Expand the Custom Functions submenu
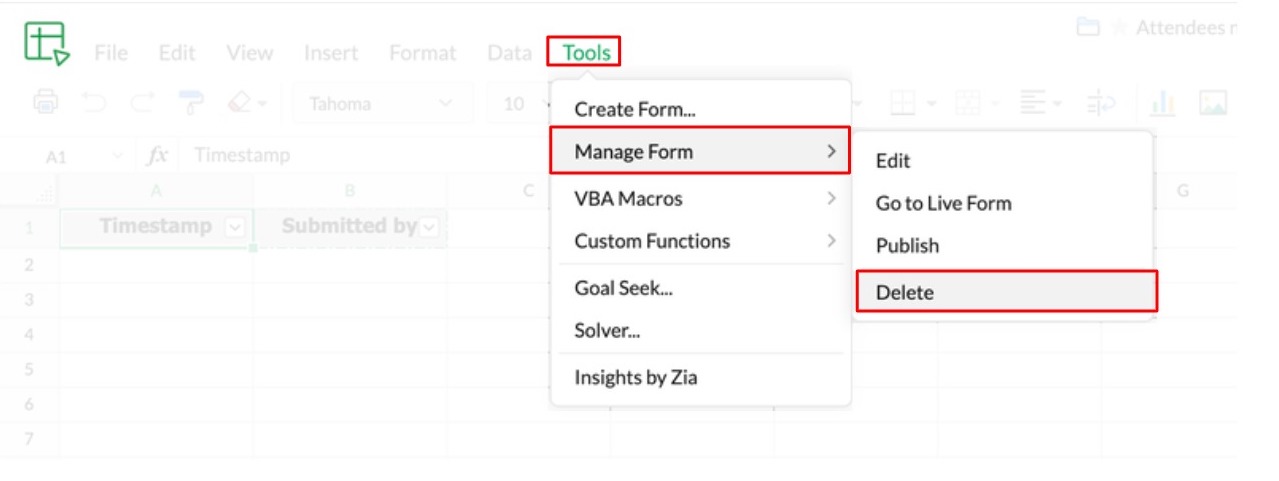The height and width of the screenshot is (481, 1279). pyautogui.click(x=700, y=241)
